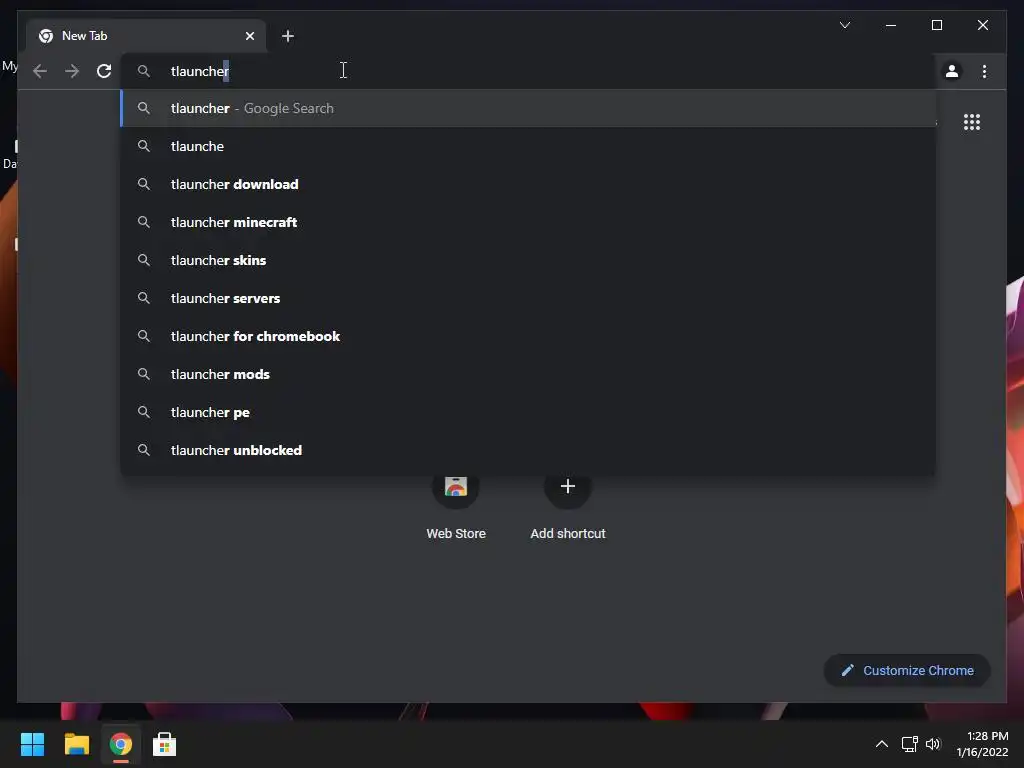The width and height of the screenshot is (1024, 768).
Task: Go forward with the forward arrow
Action: coord(72,71)
